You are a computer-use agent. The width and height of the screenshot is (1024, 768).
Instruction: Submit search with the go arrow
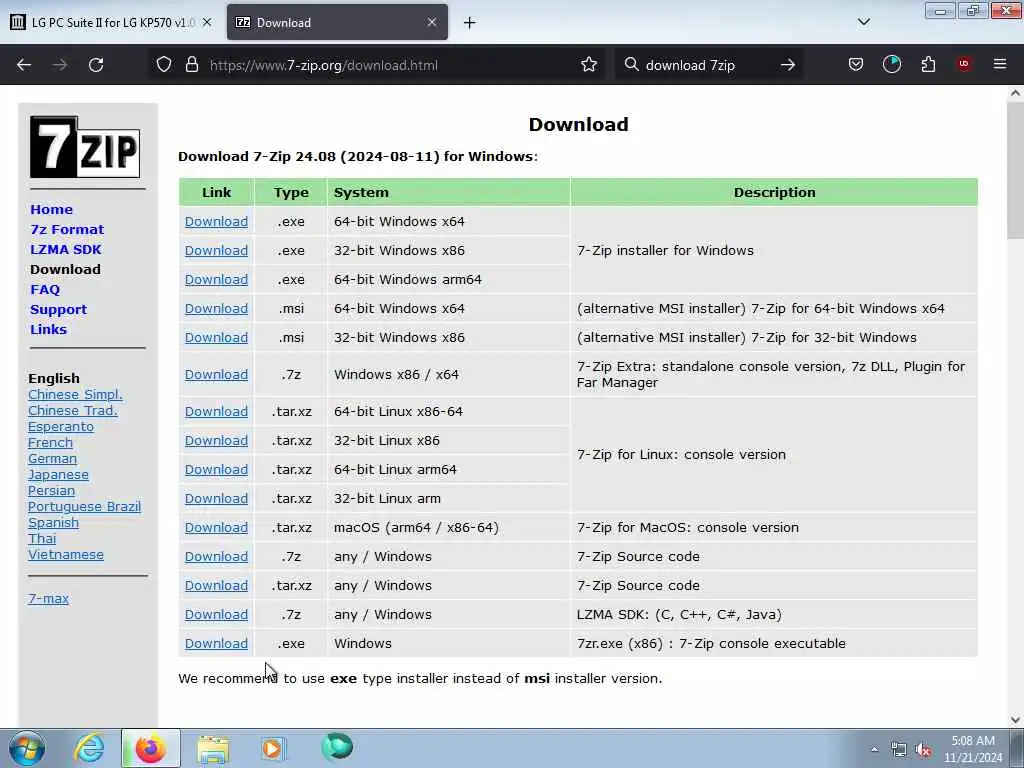coord(788,65)
